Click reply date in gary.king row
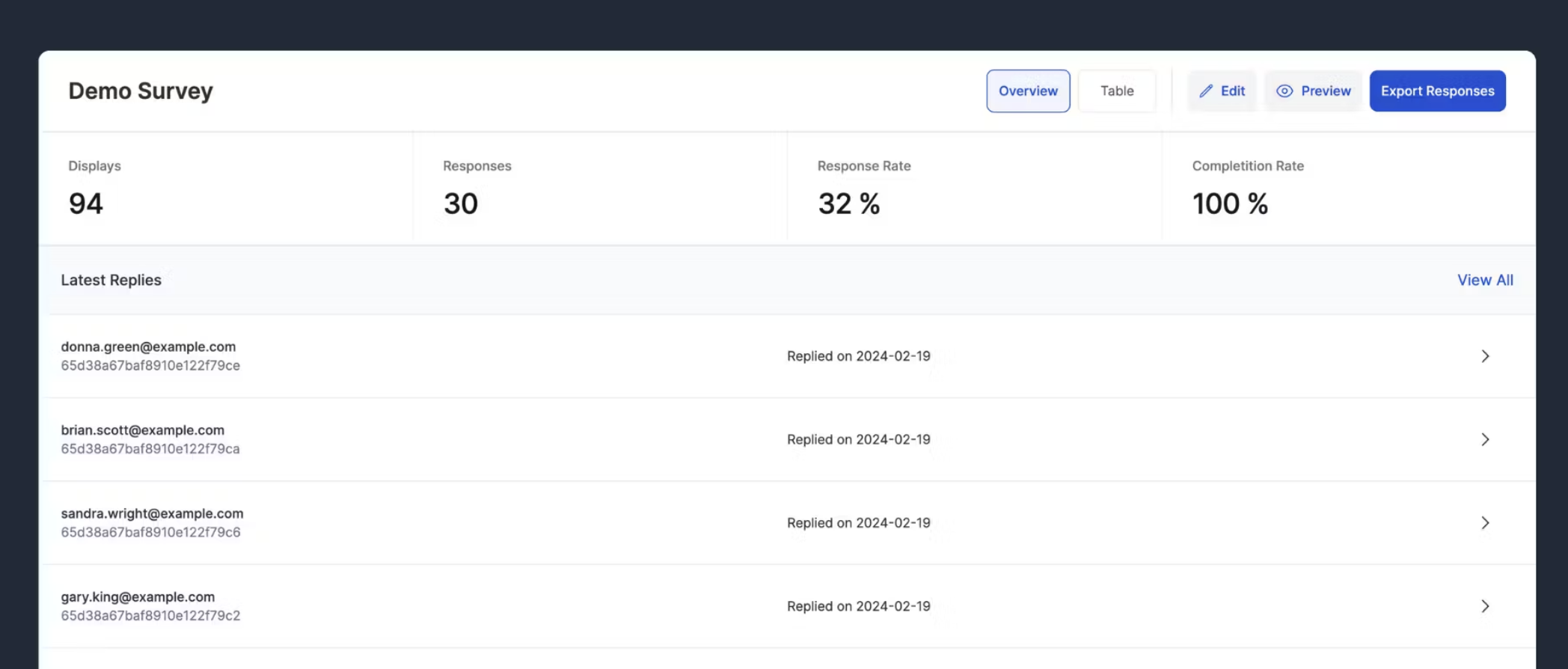This screenshot has height=669, width=1568. pos(858,606)
